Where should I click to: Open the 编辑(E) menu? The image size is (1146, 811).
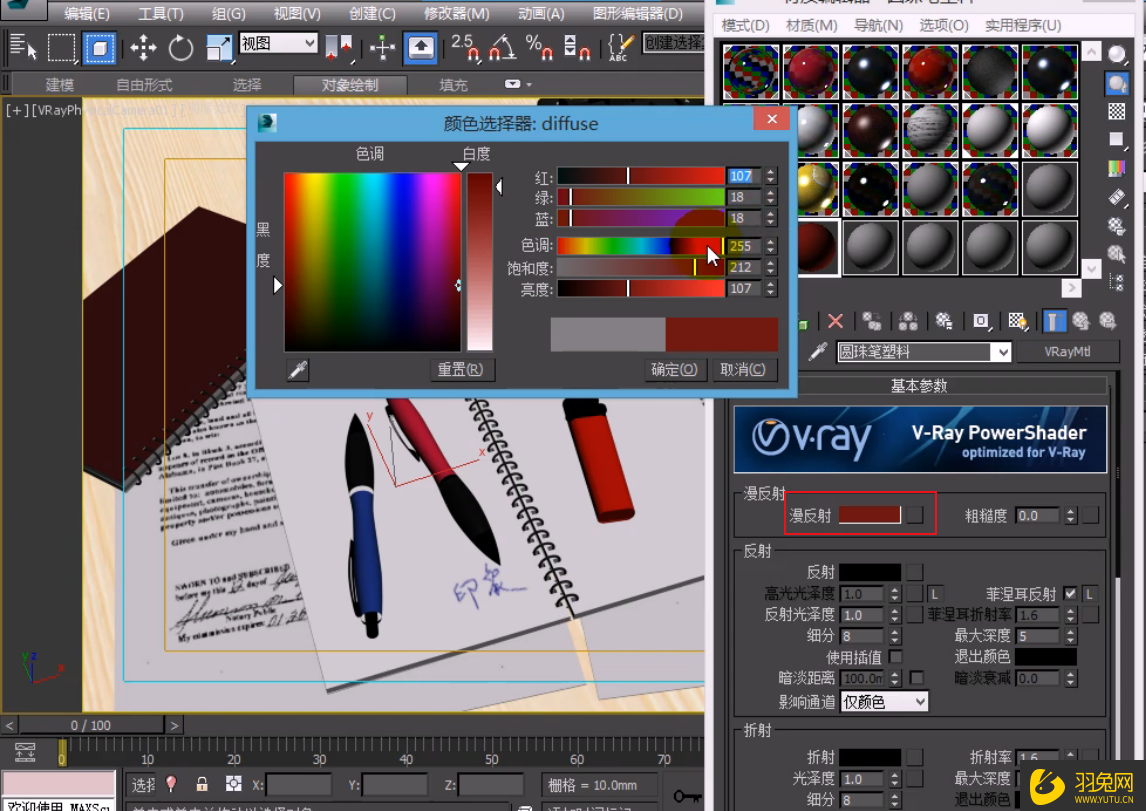86,13
